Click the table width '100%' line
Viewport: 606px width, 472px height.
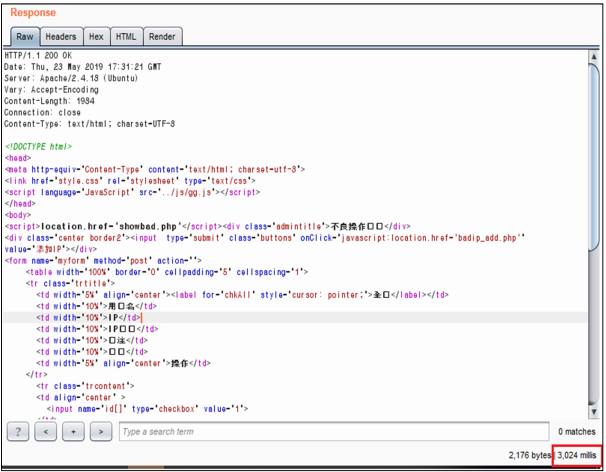(167, 272)
